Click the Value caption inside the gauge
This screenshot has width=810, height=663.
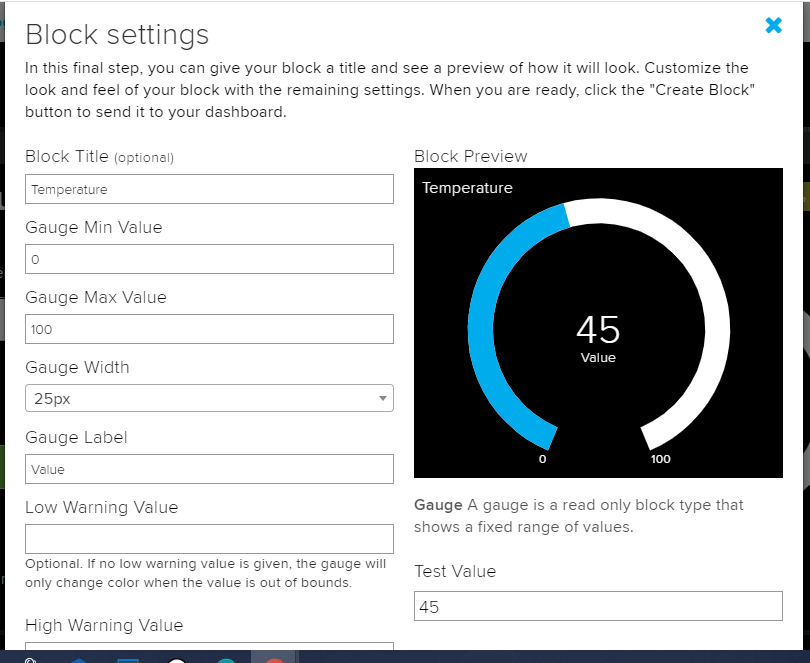[598, 357]
